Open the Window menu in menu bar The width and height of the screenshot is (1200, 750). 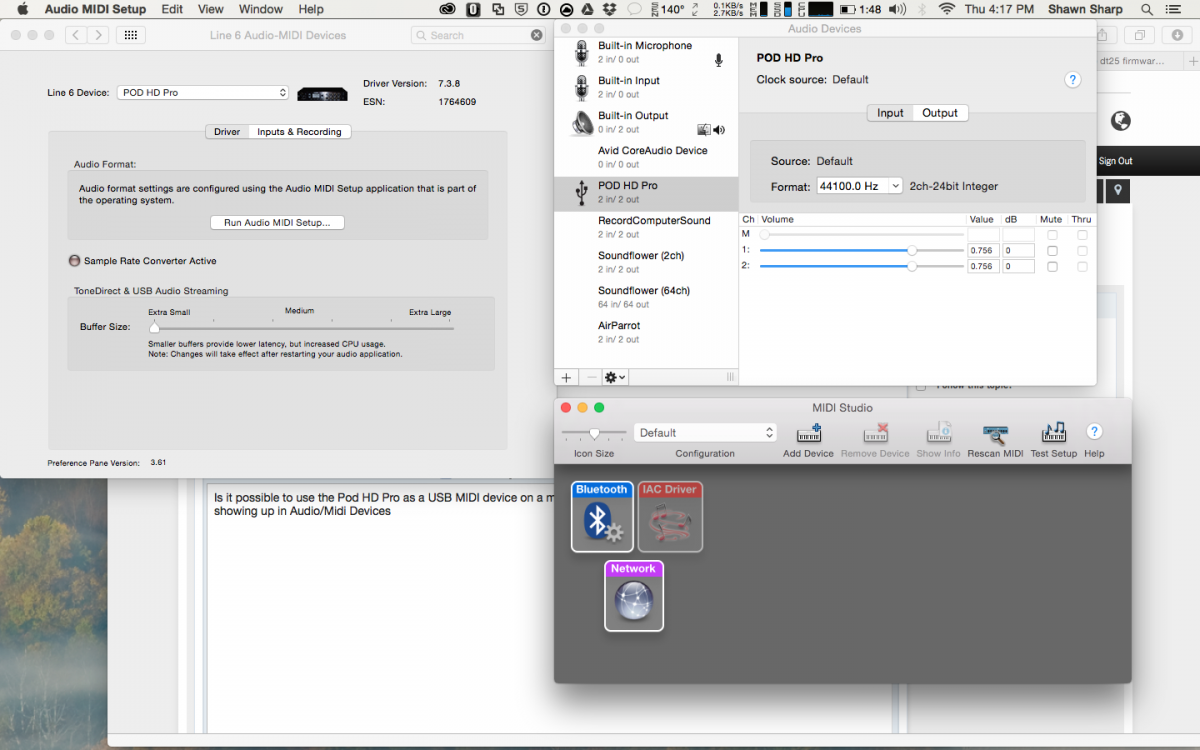point(260,9)
